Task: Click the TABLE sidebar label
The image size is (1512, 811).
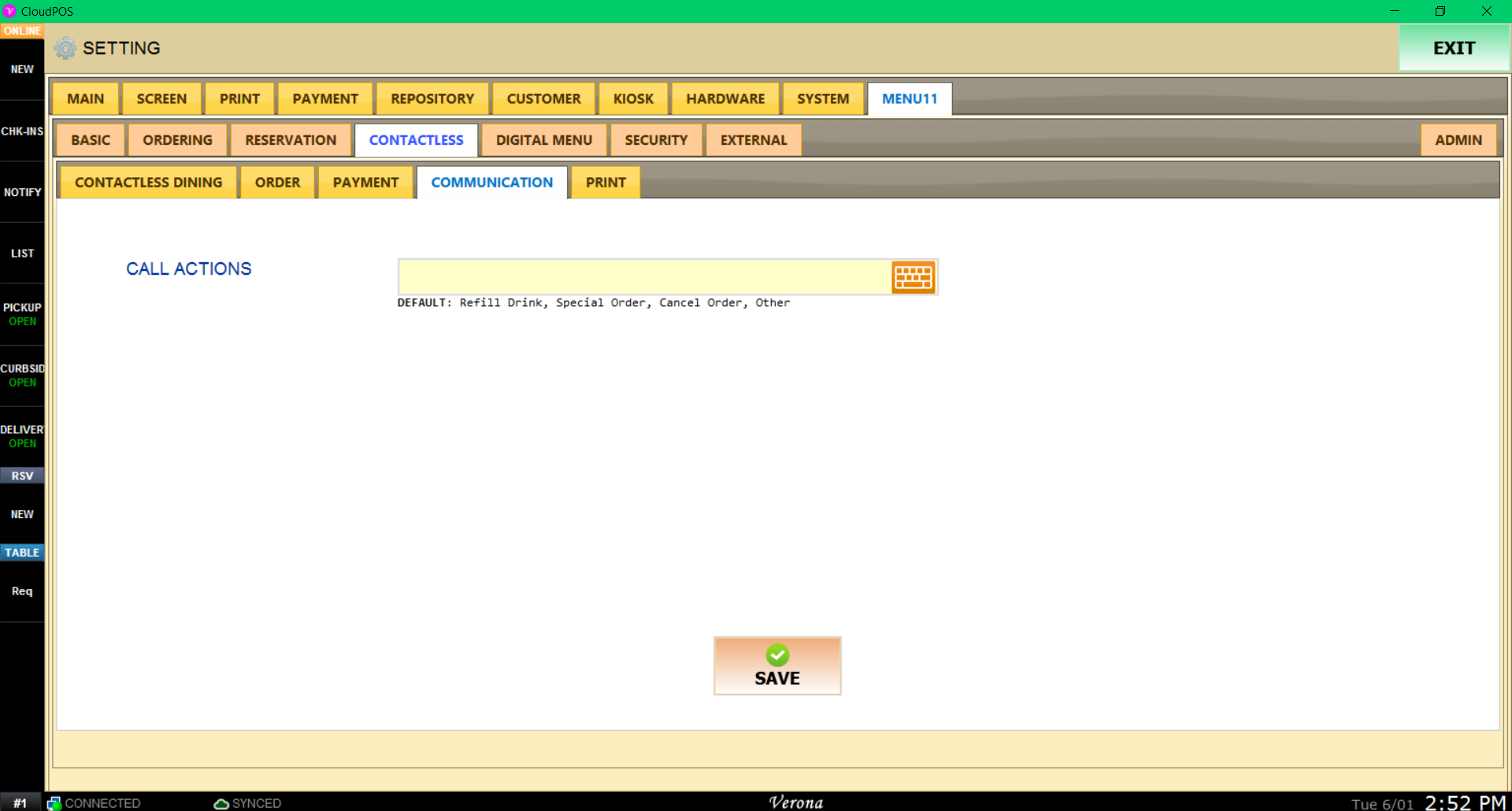Action: pos(22,553)
